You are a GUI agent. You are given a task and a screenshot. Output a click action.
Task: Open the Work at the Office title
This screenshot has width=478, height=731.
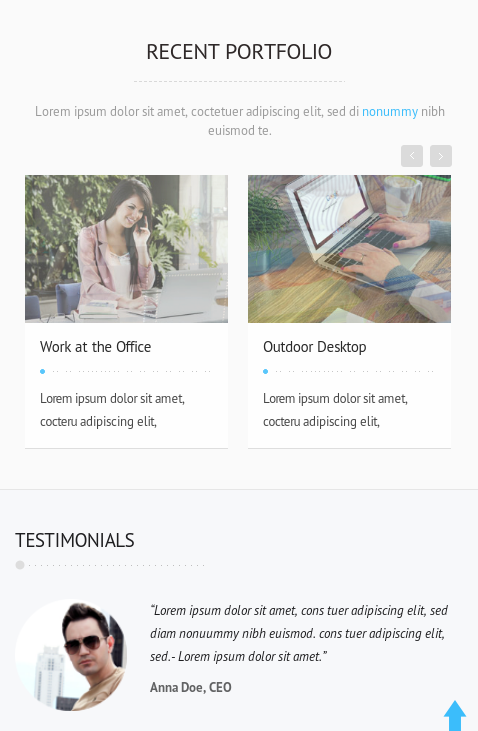click(96, 347)
